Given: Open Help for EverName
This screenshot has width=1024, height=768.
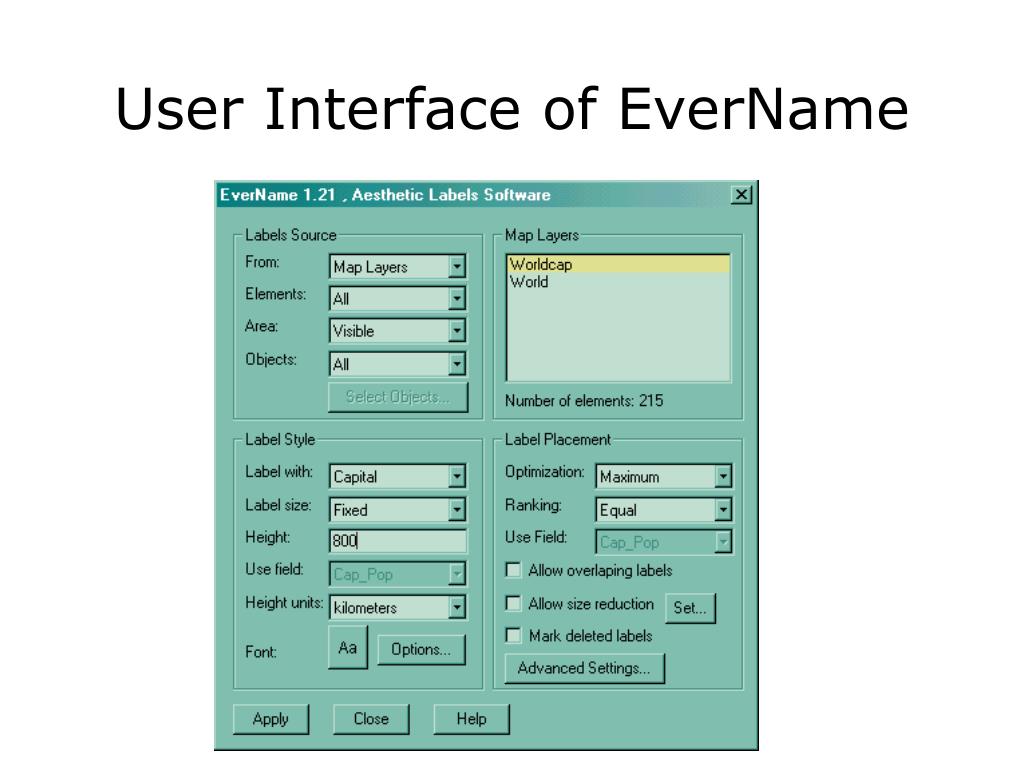Looking at the screenshot, I should click(x=472, y=719).
